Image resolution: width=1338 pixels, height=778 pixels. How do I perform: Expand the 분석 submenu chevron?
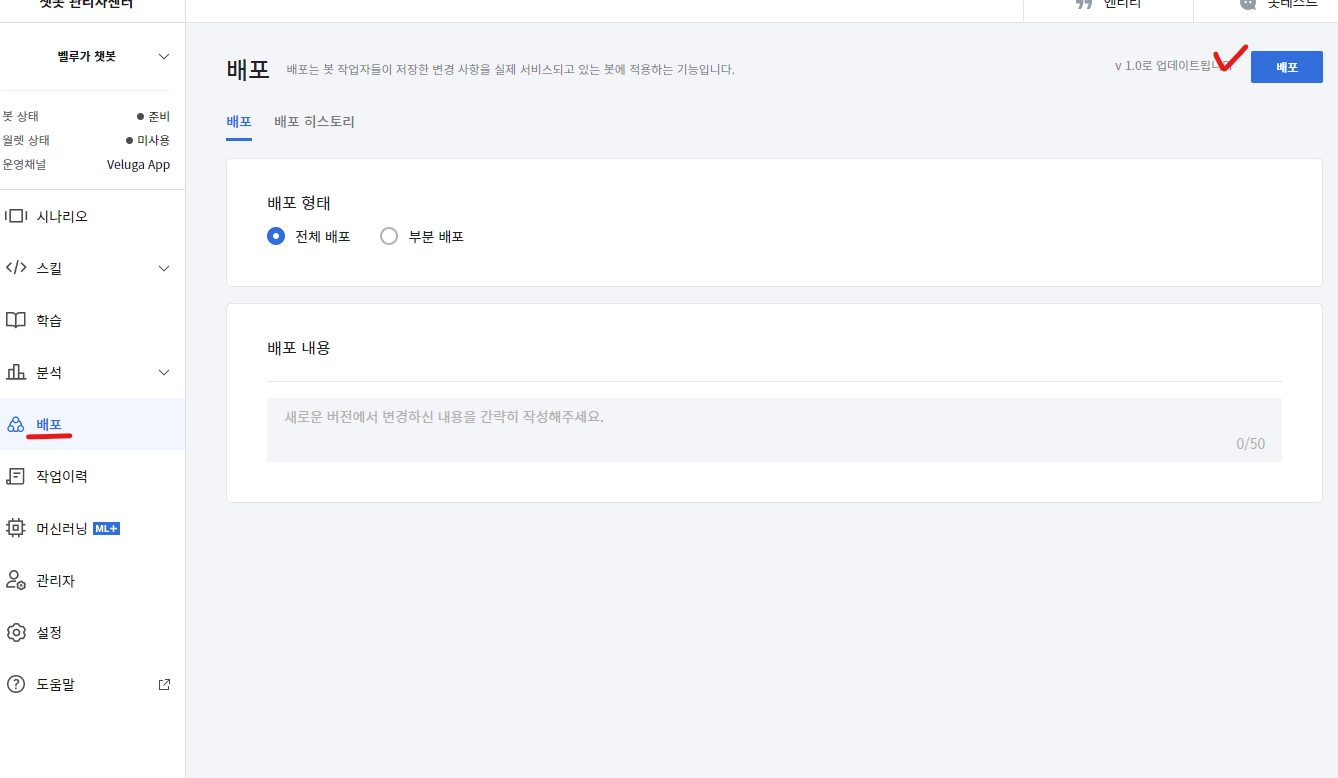pyautogui.click(x=164, y=372)
